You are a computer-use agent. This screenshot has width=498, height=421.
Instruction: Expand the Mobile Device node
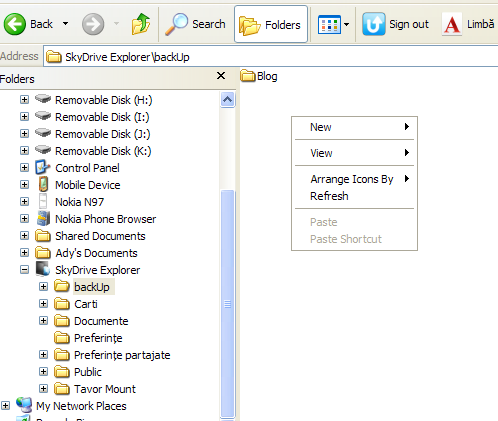(x=24, y=184)
